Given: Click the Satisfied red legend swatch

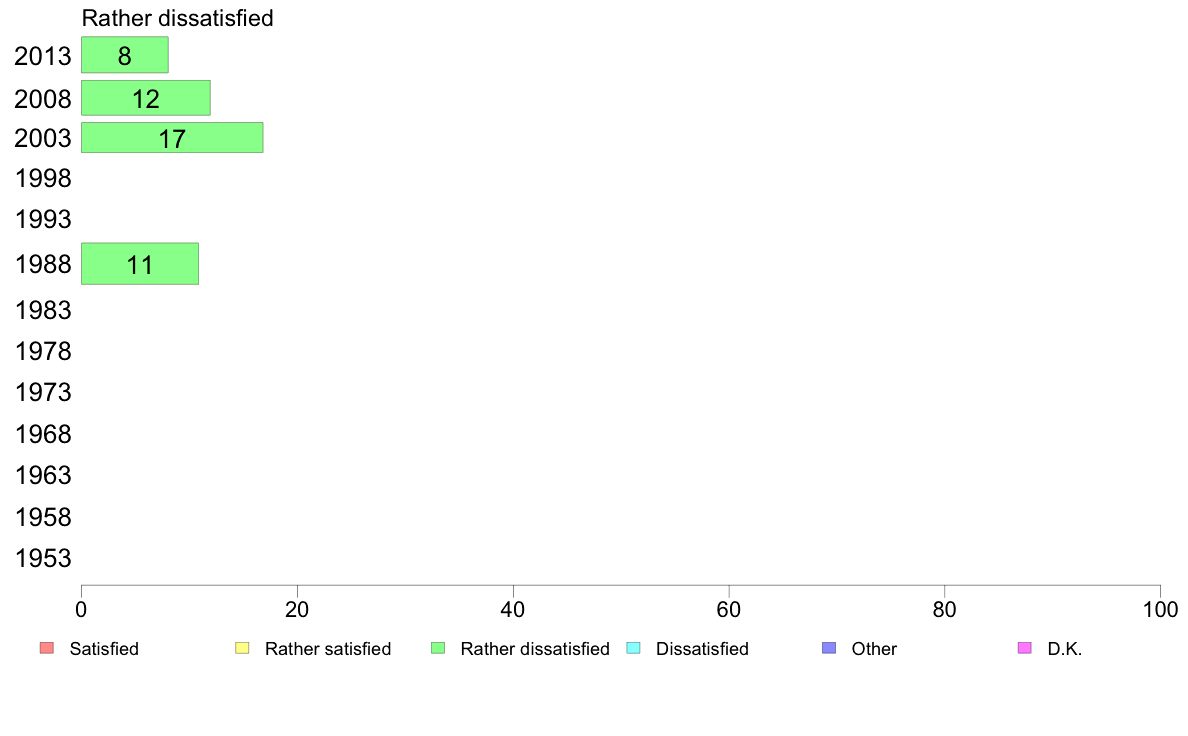Looking at the screenshot, I should (47, 648).
